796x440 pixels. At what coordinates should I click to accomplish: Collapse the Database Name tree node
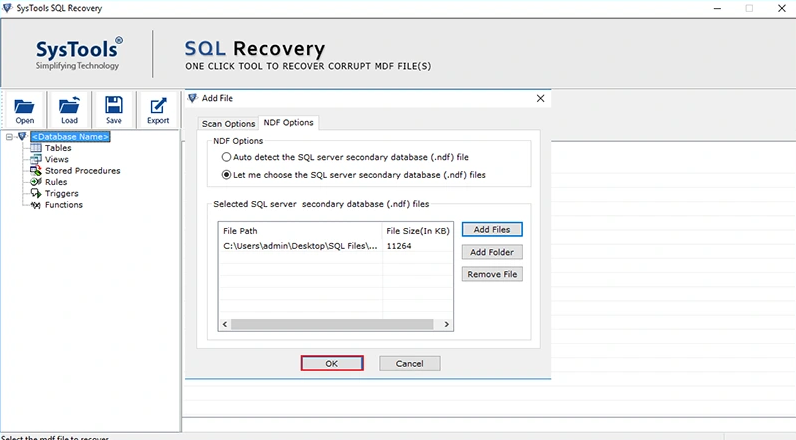pos(9,137)
